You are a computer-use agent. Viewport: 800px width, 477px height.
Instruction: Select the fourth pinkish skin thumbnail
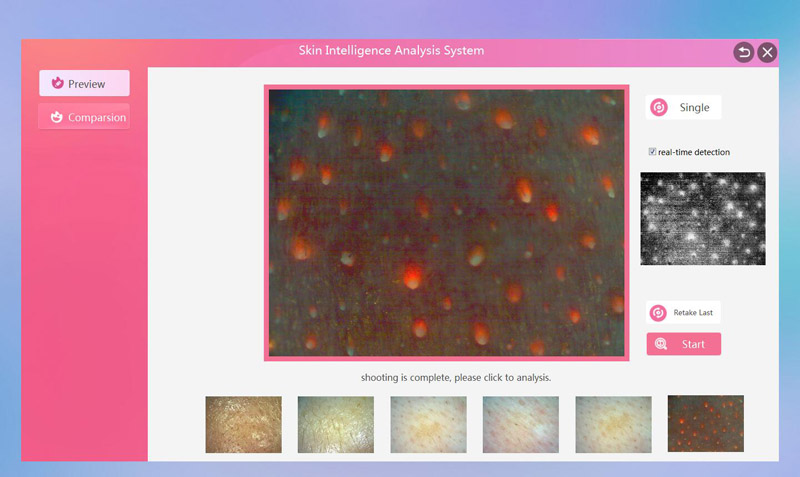[x=521, y=424]
